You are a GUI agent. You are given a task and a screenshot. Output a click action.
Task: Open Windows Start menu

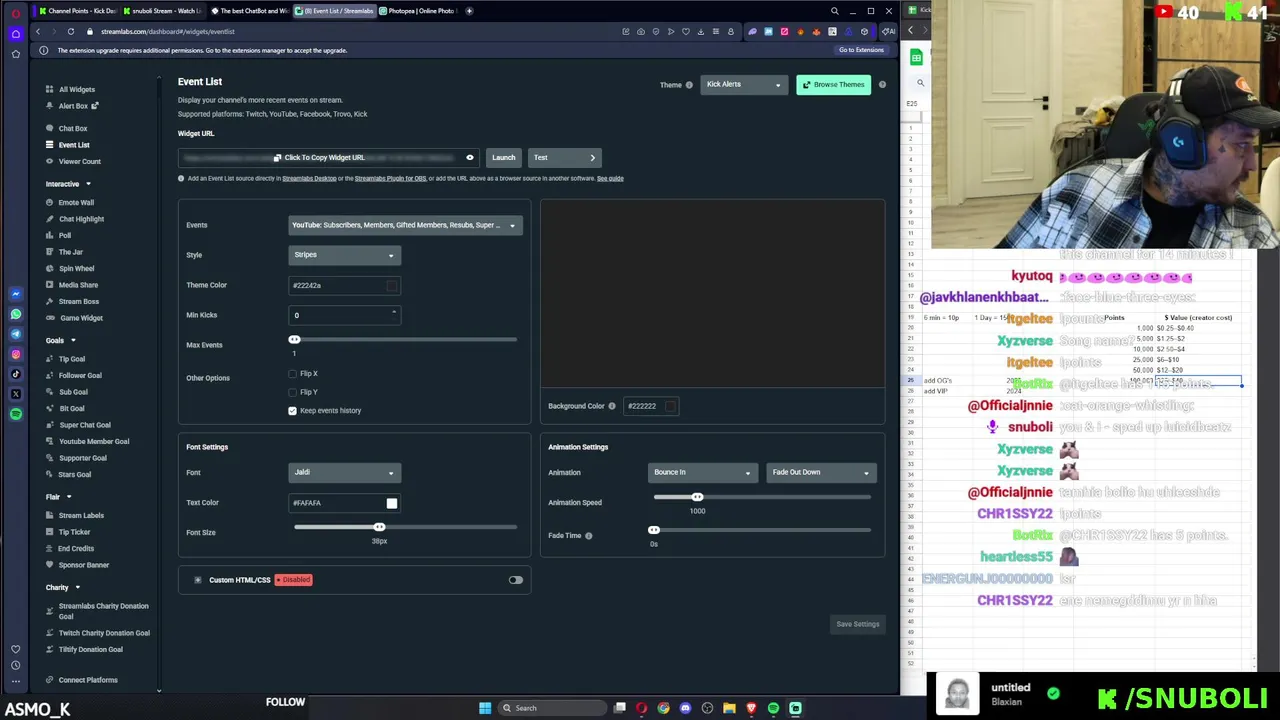(485, 708)
